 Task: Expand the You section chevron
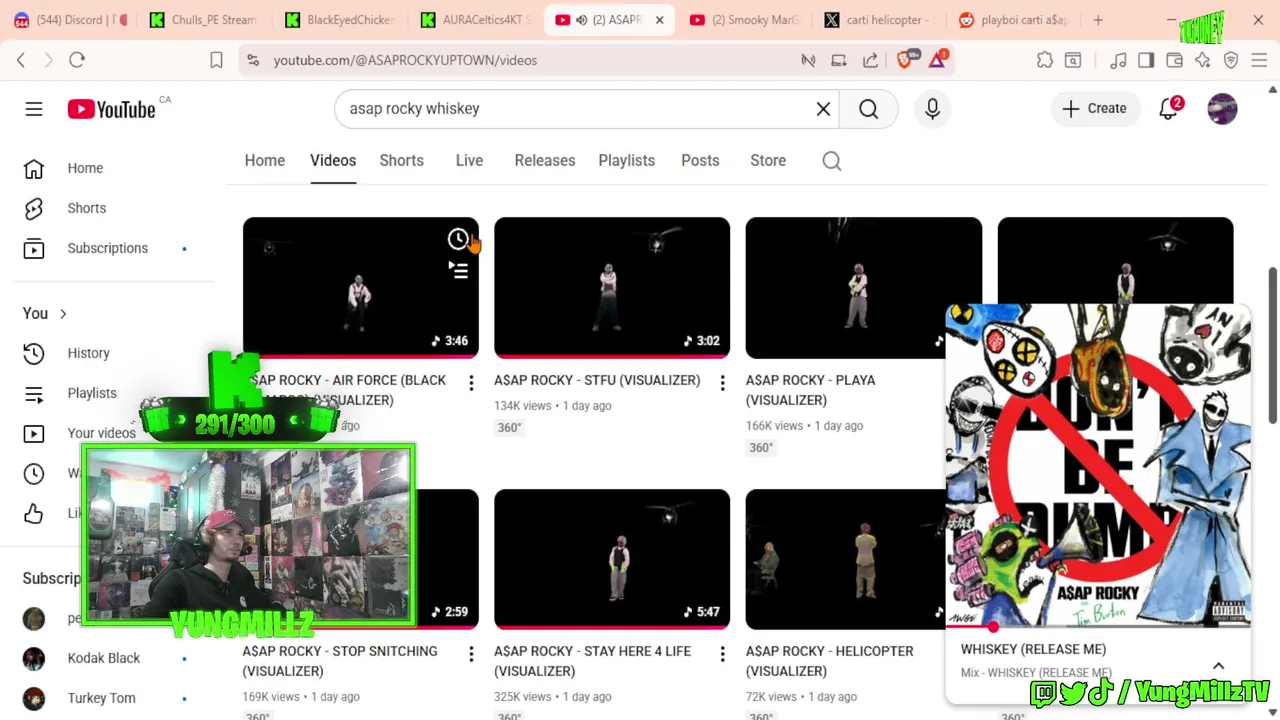tap(63, 314)
